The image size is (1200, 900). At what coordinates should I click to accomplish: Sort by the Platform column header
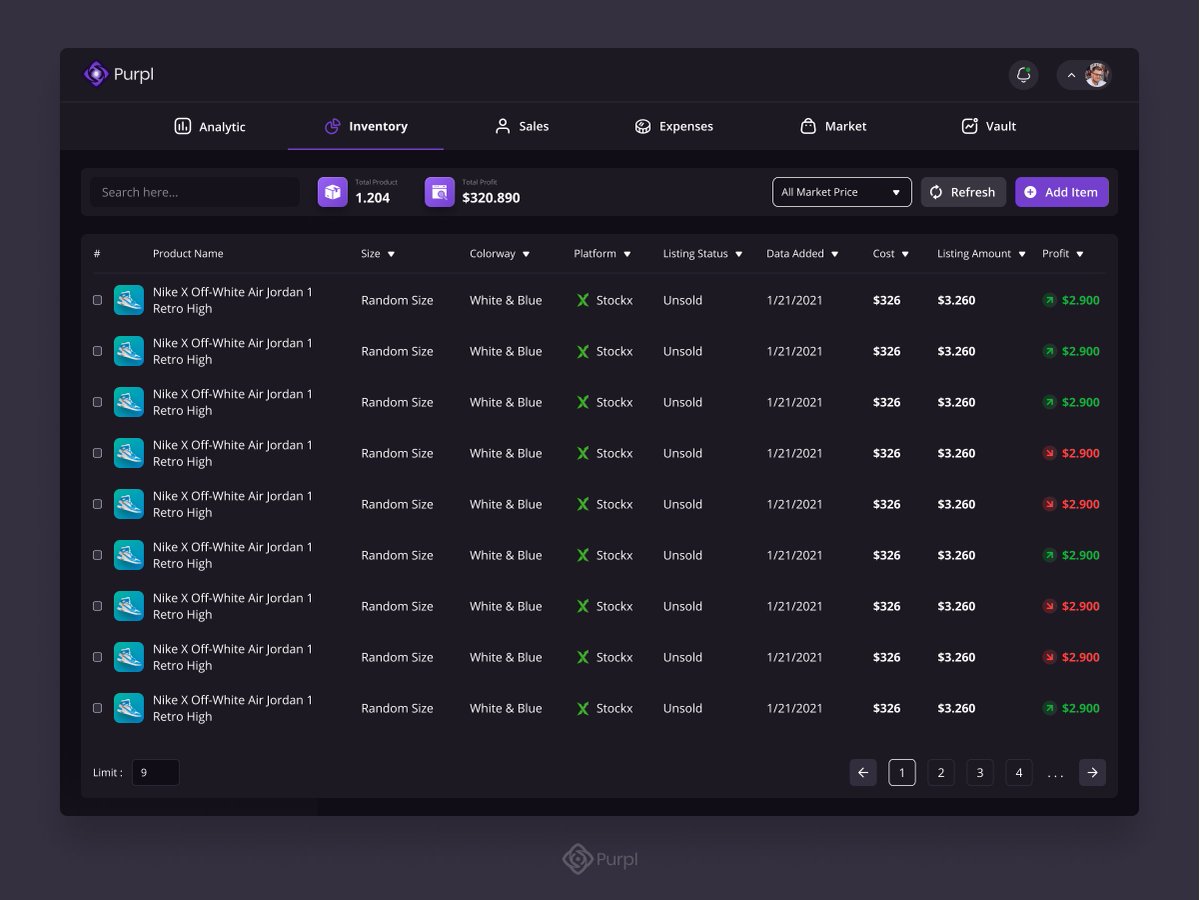pos(603,254)
